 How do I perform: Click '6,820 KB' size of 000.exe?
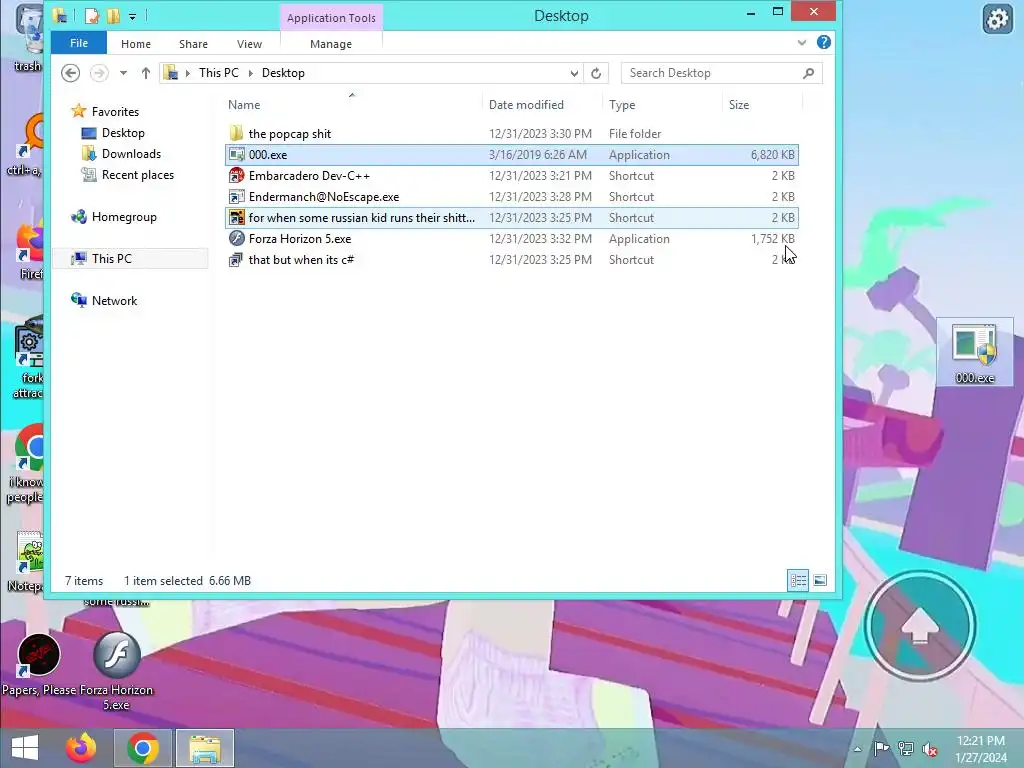point(773,155)
